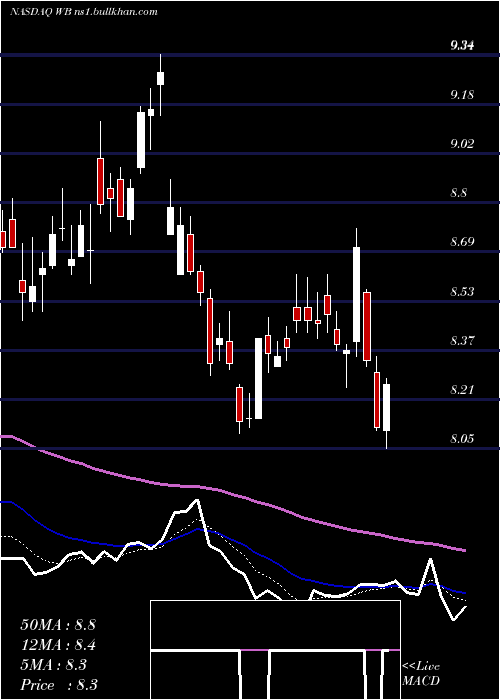Click the 8.69 price level label

(462, 242)
